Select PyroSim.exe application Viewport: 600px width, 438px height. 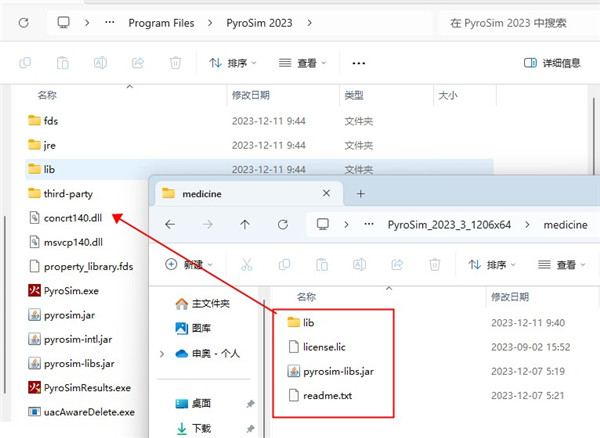click(x=64, y=291)
